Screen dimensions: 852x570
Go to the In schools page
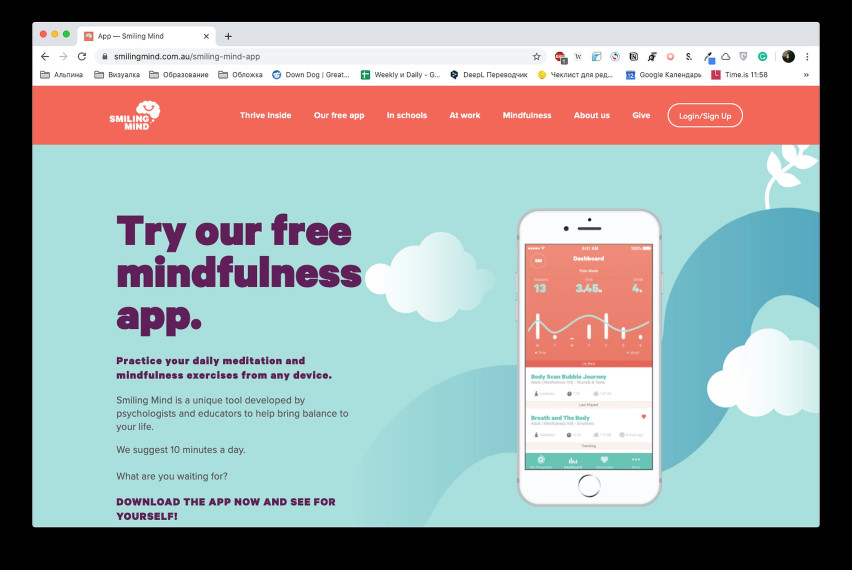[407, 115]
